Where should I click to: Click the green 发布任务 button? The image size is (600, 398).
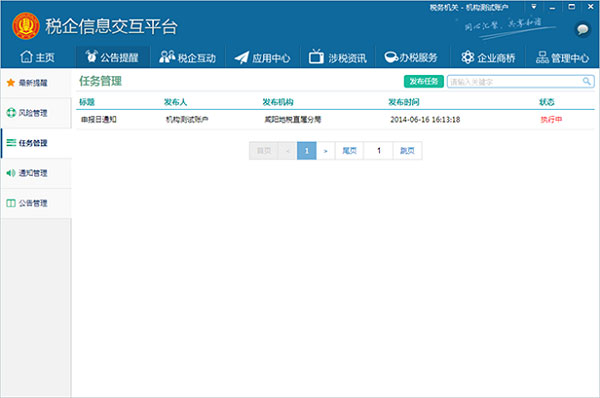424,81
